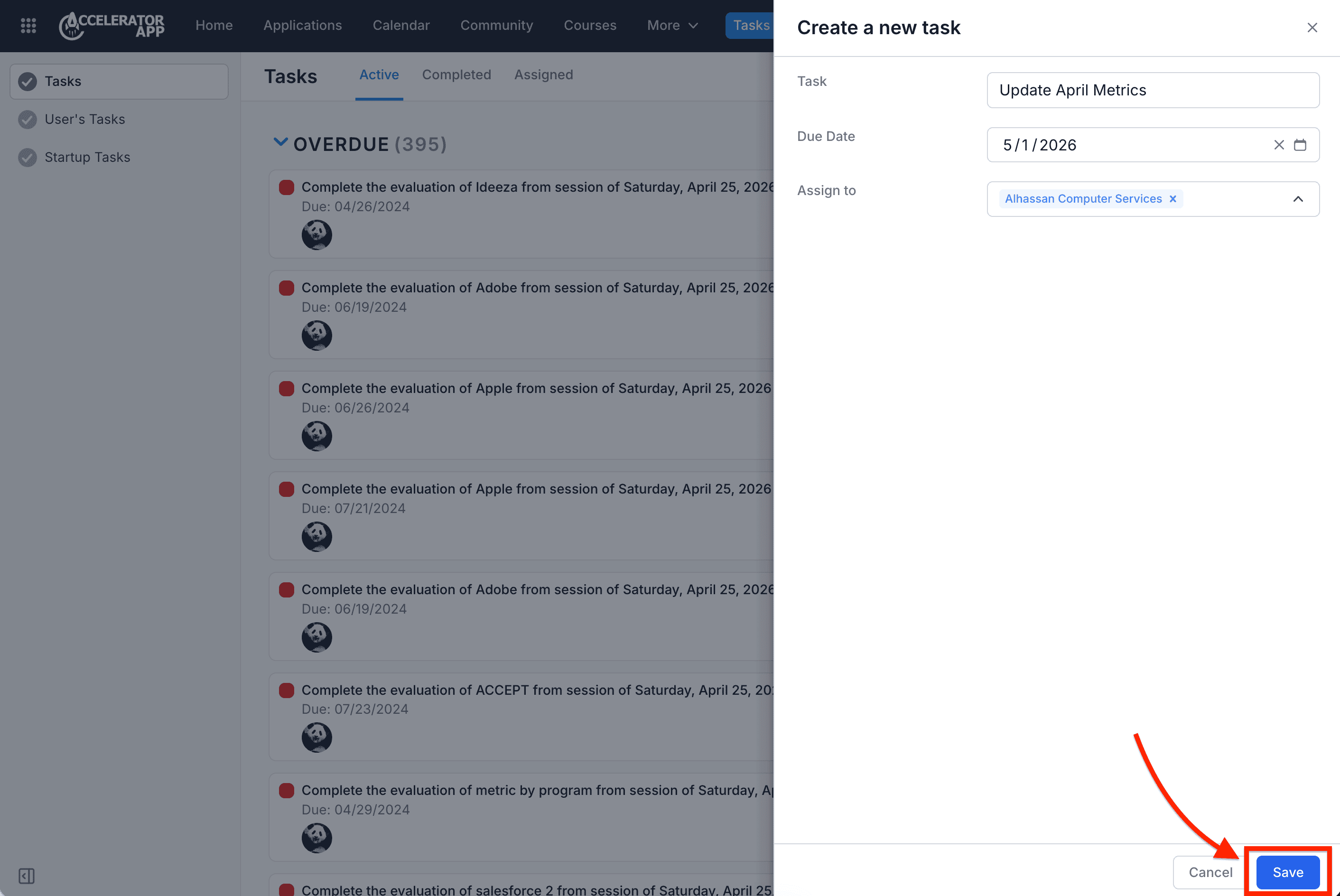This screenshot has height=896, width=1340.
Task: Save the new task
Action: click(1287, 872)
